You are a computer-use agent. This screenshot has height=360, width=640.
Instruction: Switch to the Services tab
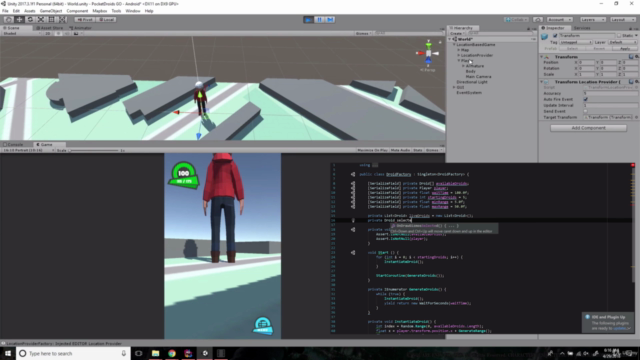(582, 28)
